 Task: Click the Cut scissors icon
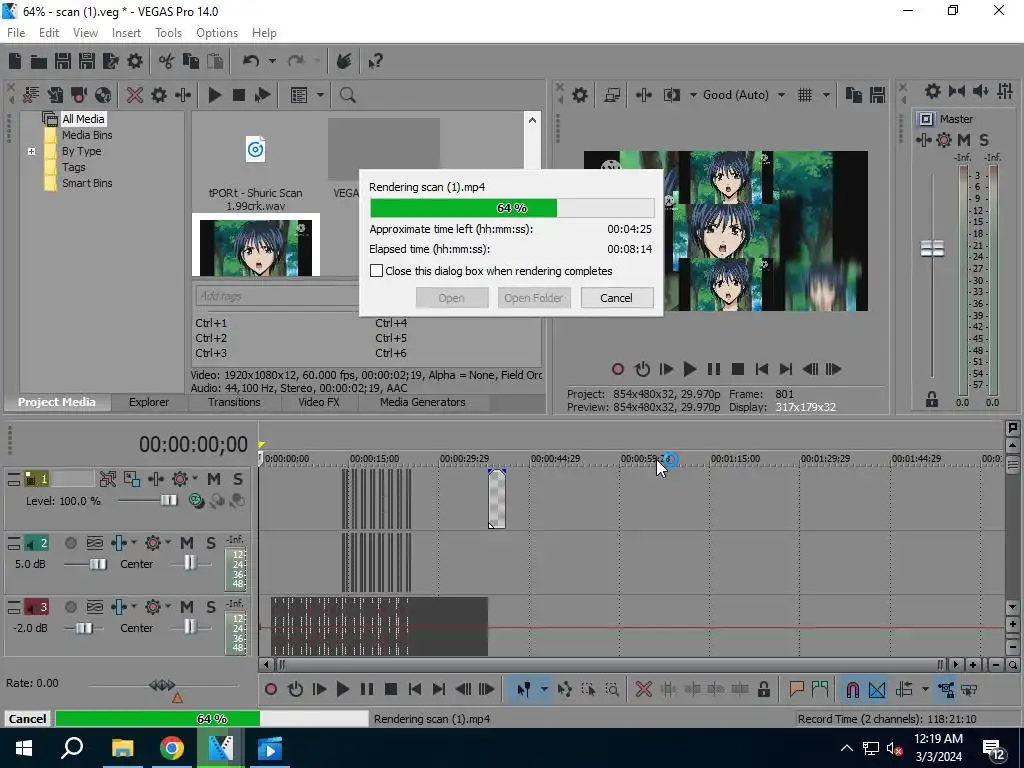coord(167,61)
